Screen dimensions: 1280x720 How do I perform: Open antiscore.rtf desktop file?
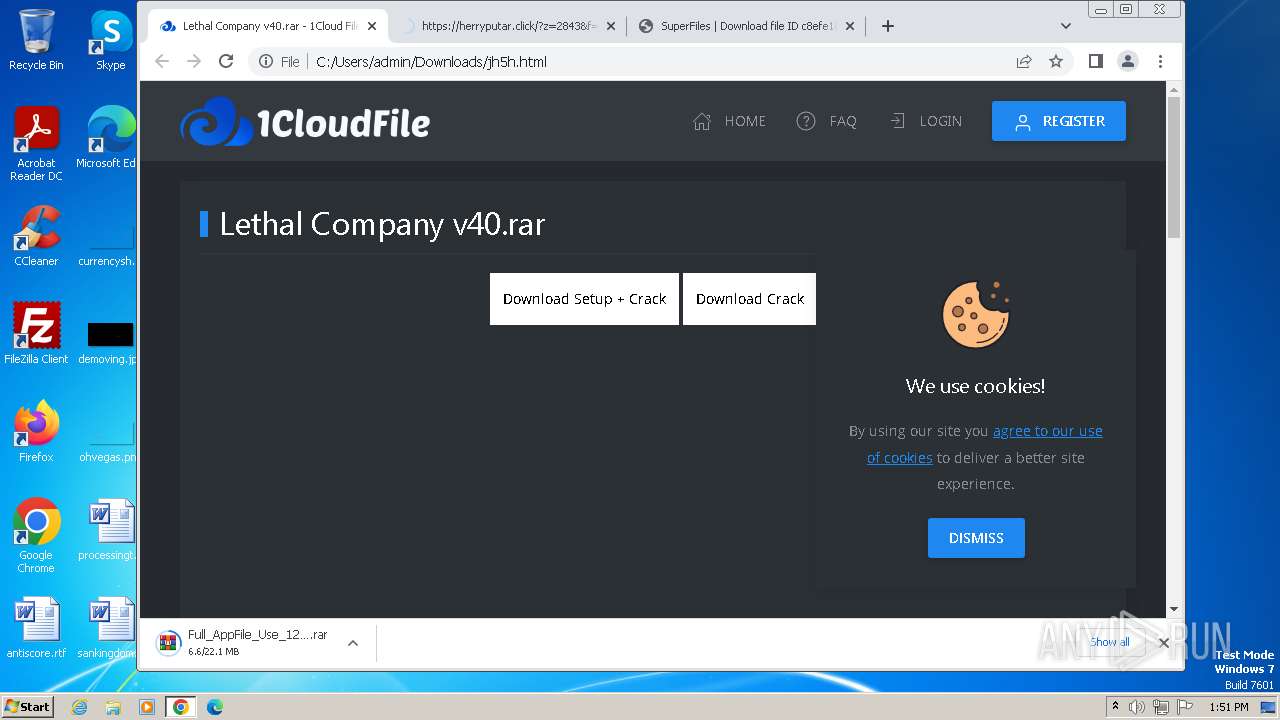pyautogui.click(x=36, y=628)
